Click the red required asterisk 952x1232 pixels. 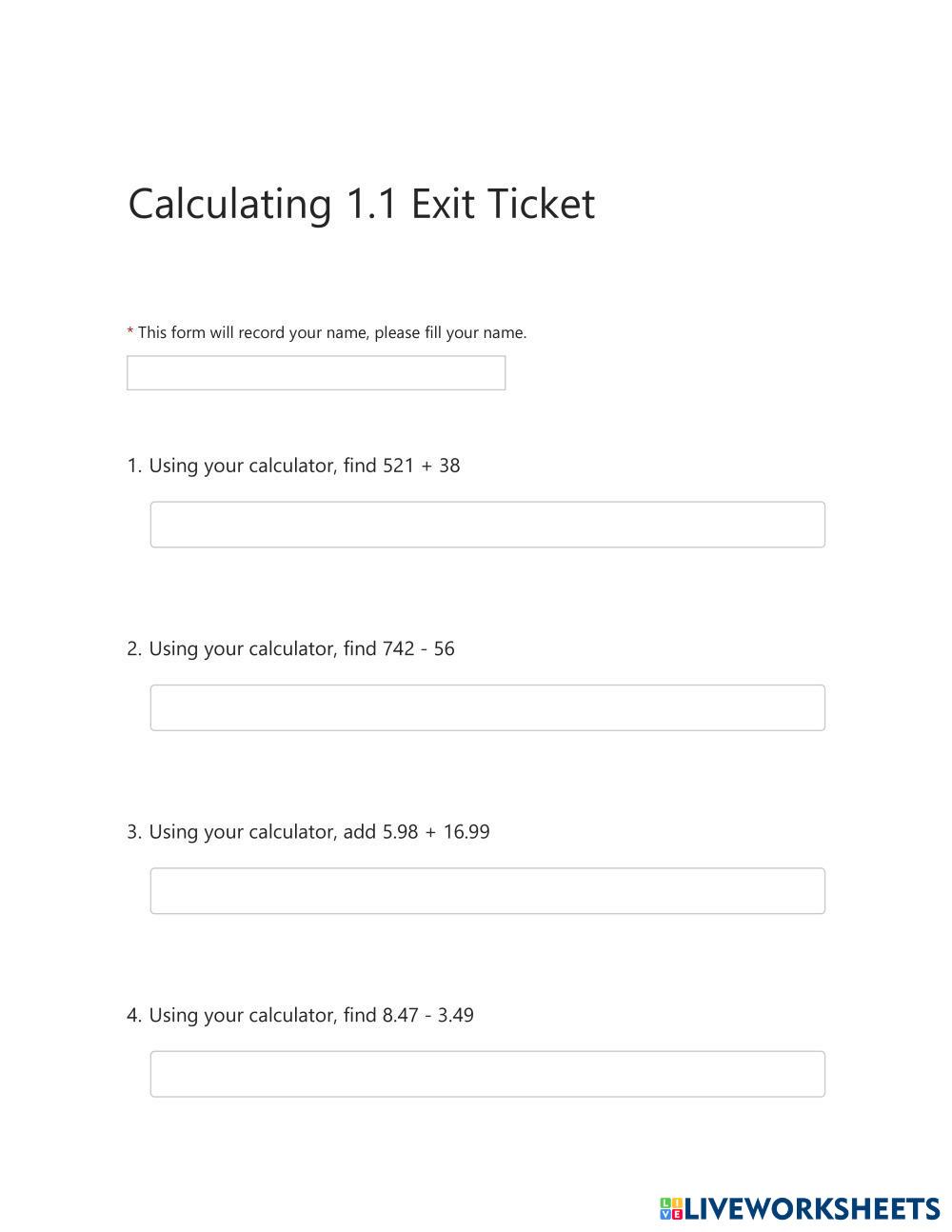click(x=130, y=331)
